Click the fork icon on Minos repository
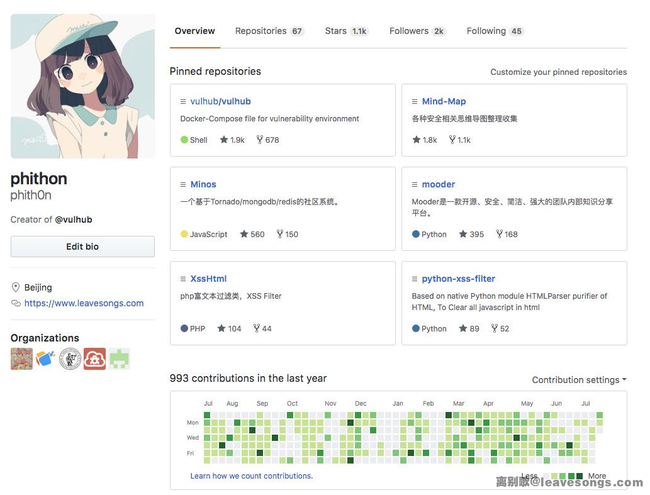The image size is (650, 495). 279,234
